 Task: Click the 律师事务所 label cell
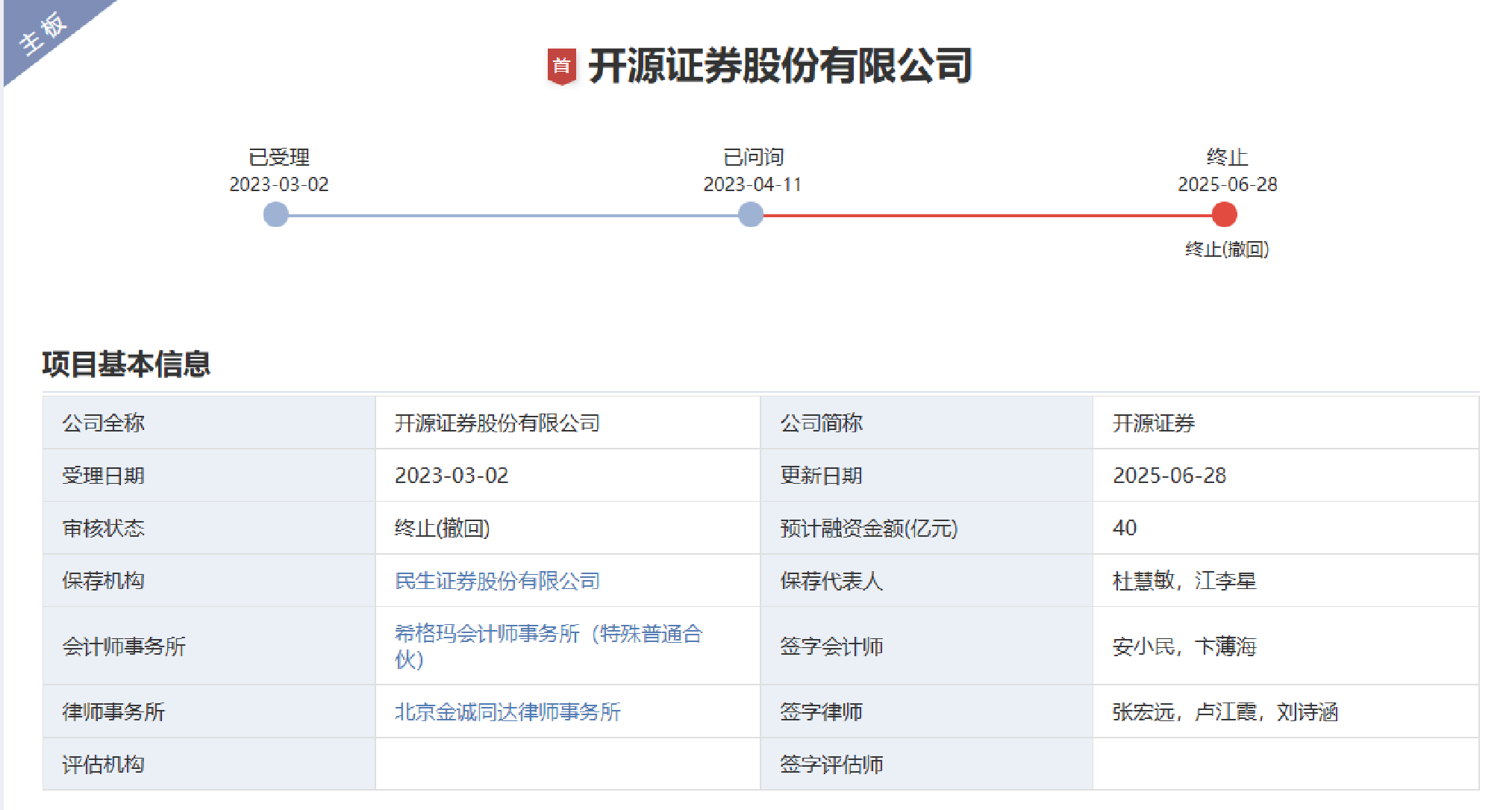[x=209, y=711]
